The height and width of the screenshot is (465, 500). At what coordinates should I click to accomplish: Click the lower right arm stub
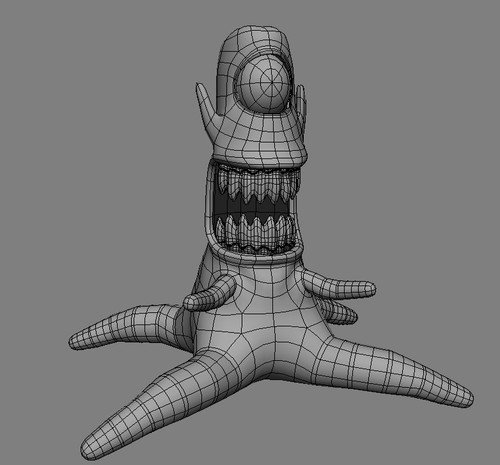click(x=338, y=312)
